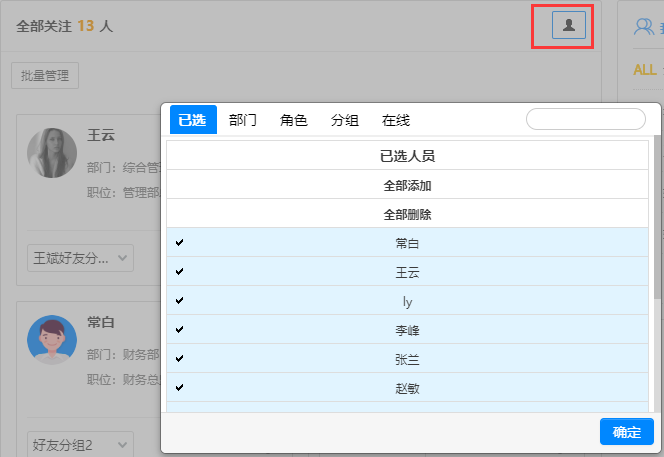Show the 在线 tab
664x457 pixels.
(396, 120)
